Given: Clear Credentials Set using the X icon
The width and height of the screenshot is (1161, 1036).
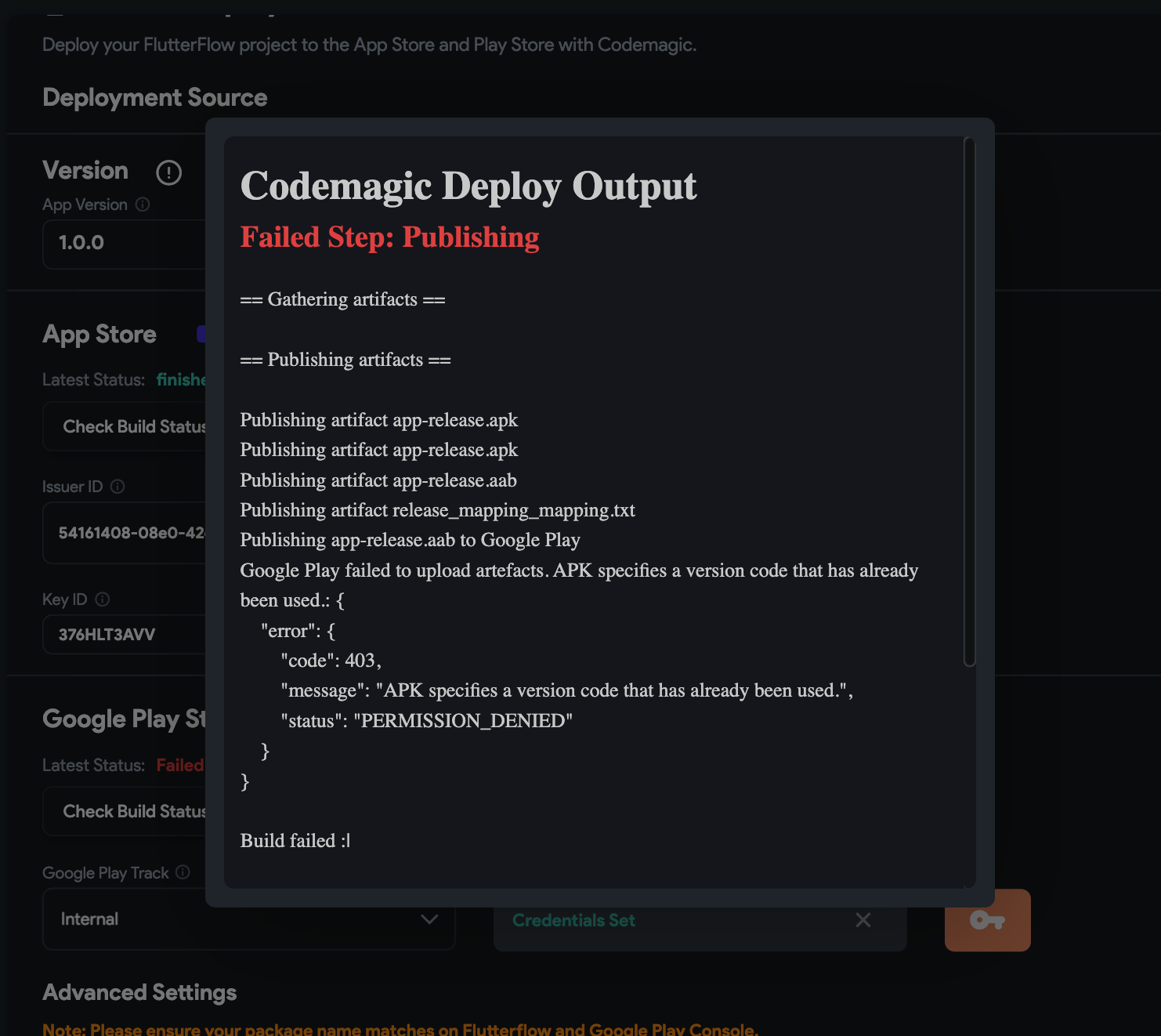Looking at the screenshot, I should click(x=863, y=920).
